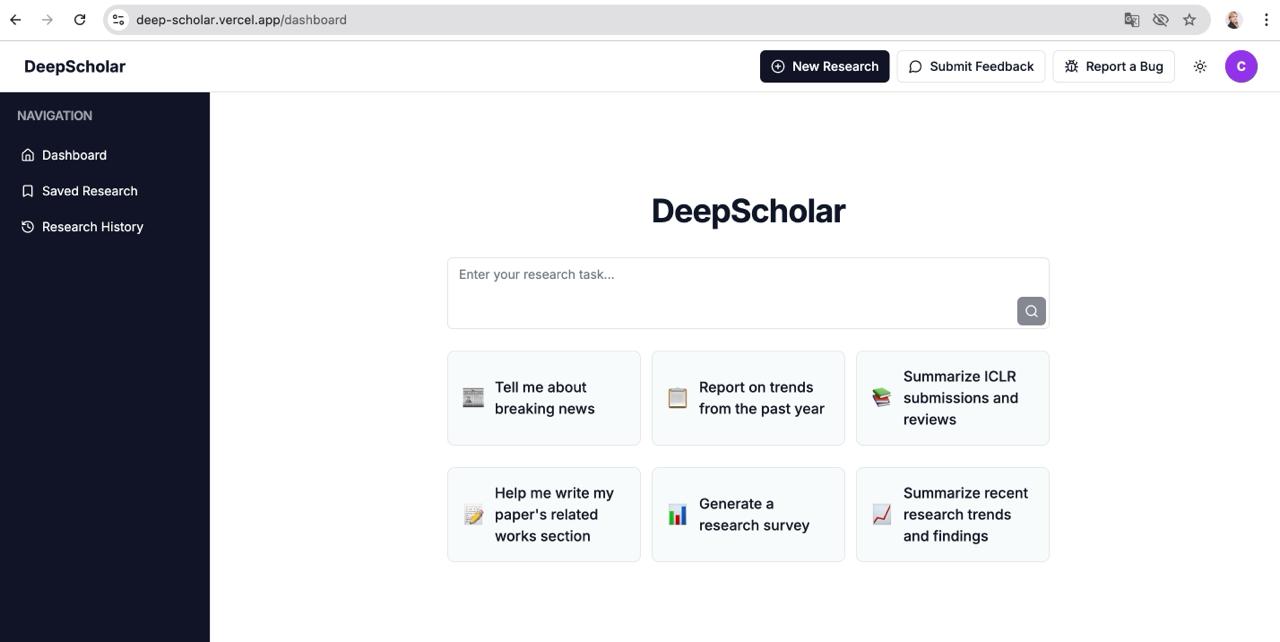
Task: Select related works memo icon
Action: coord(474,515)
